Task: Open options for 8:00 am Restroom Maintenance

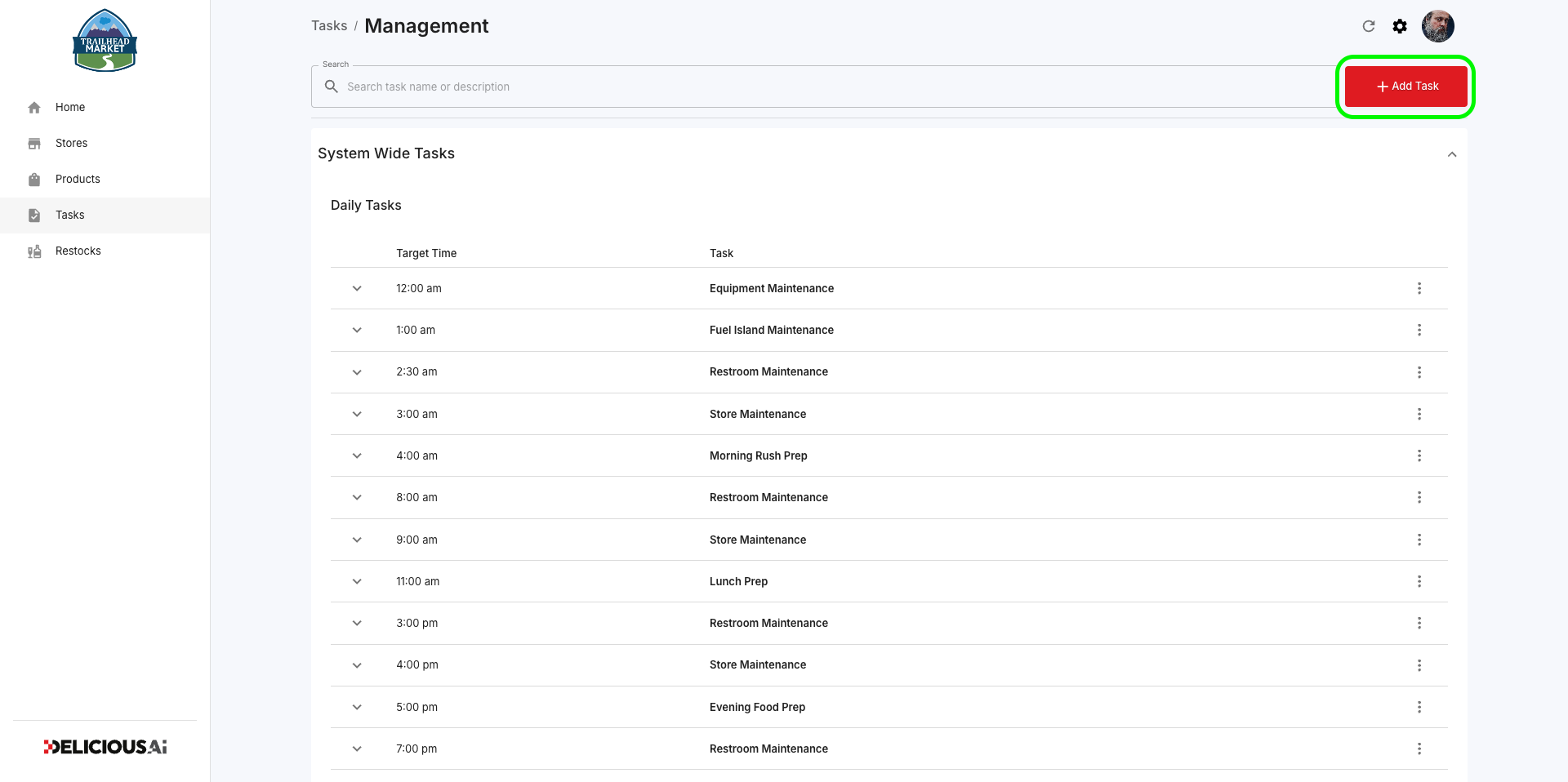Action: (1419, 497)
